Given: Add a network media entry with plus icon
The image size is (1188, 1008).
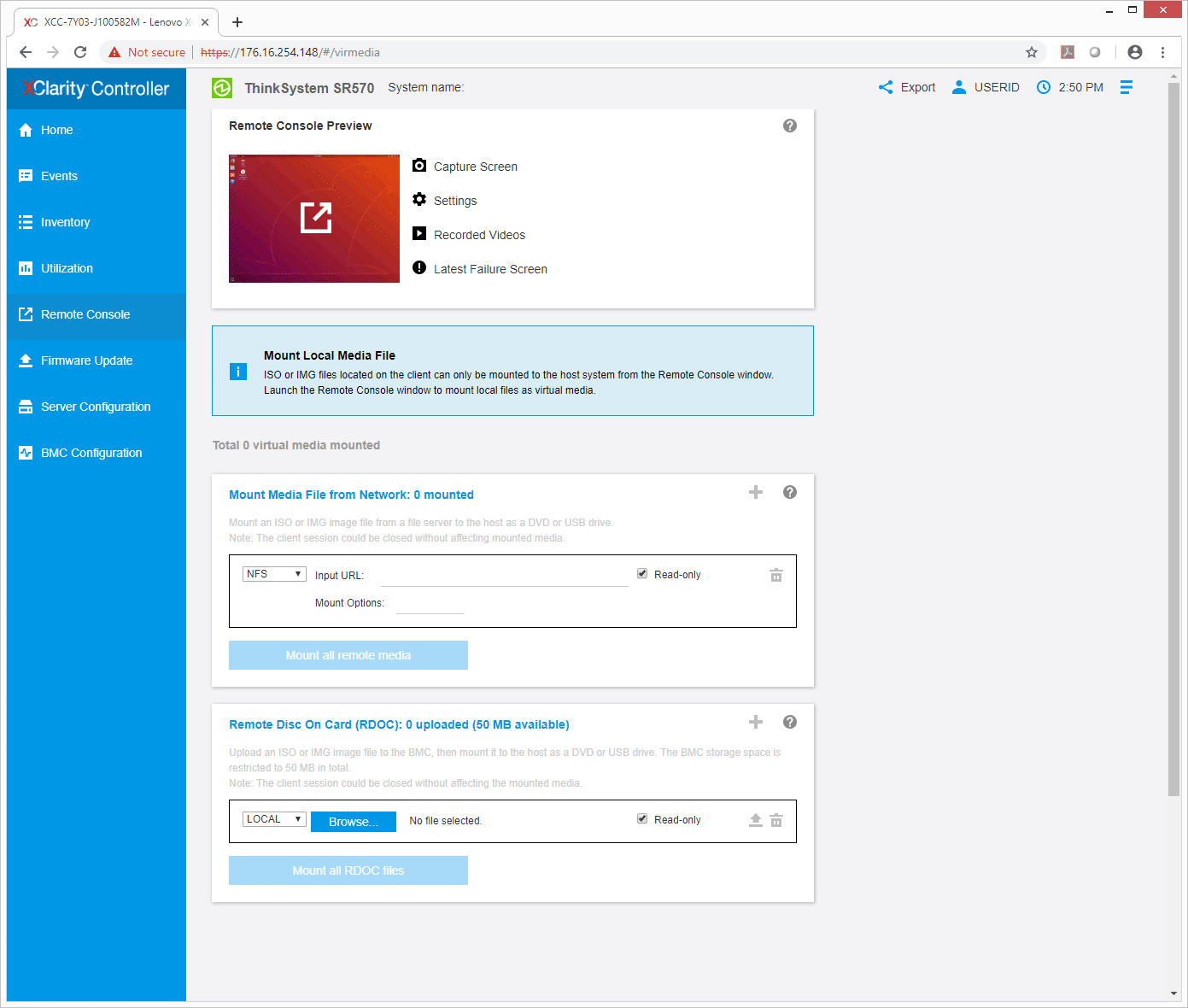Looking at the screenshot, I should tap(756, 492).
